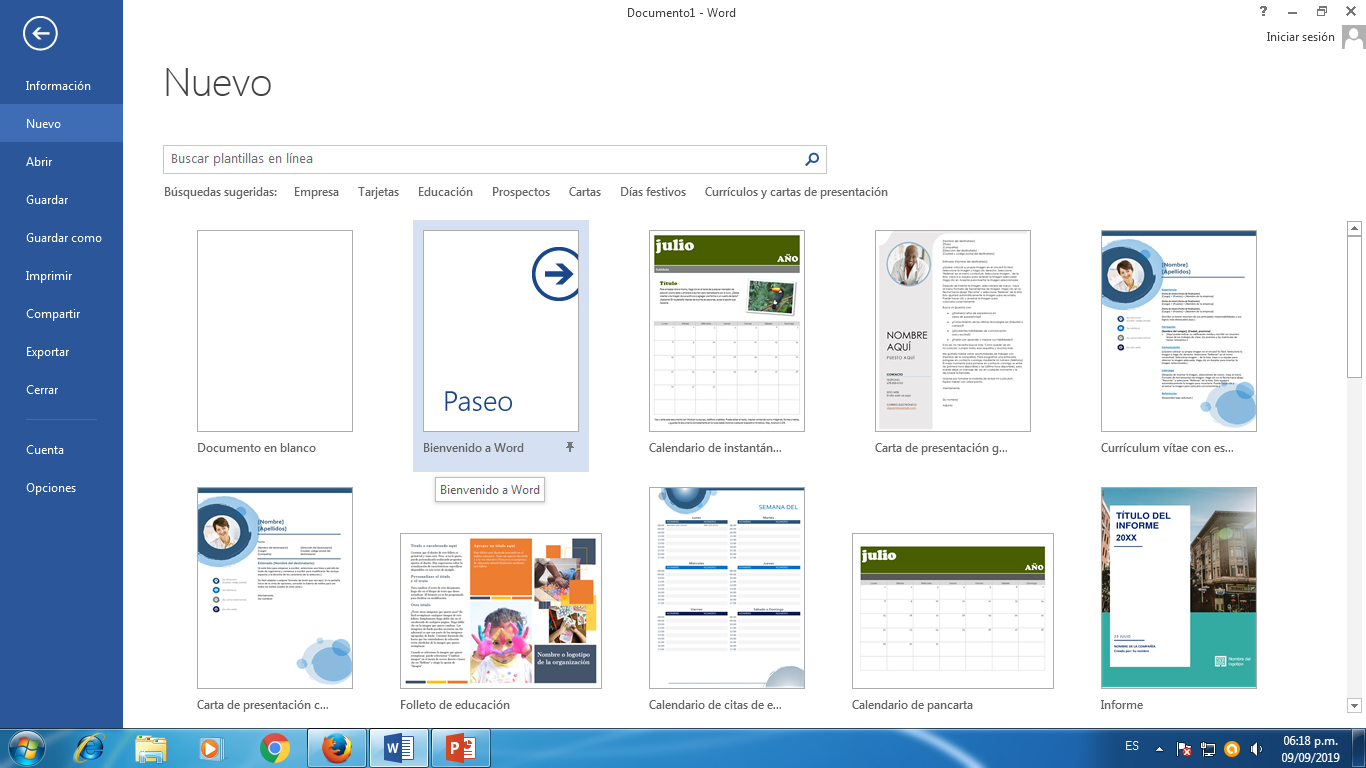Select Nuevo in the sidebar
This screenshot has height=768, width=1366.
click(x=61, y=124)
